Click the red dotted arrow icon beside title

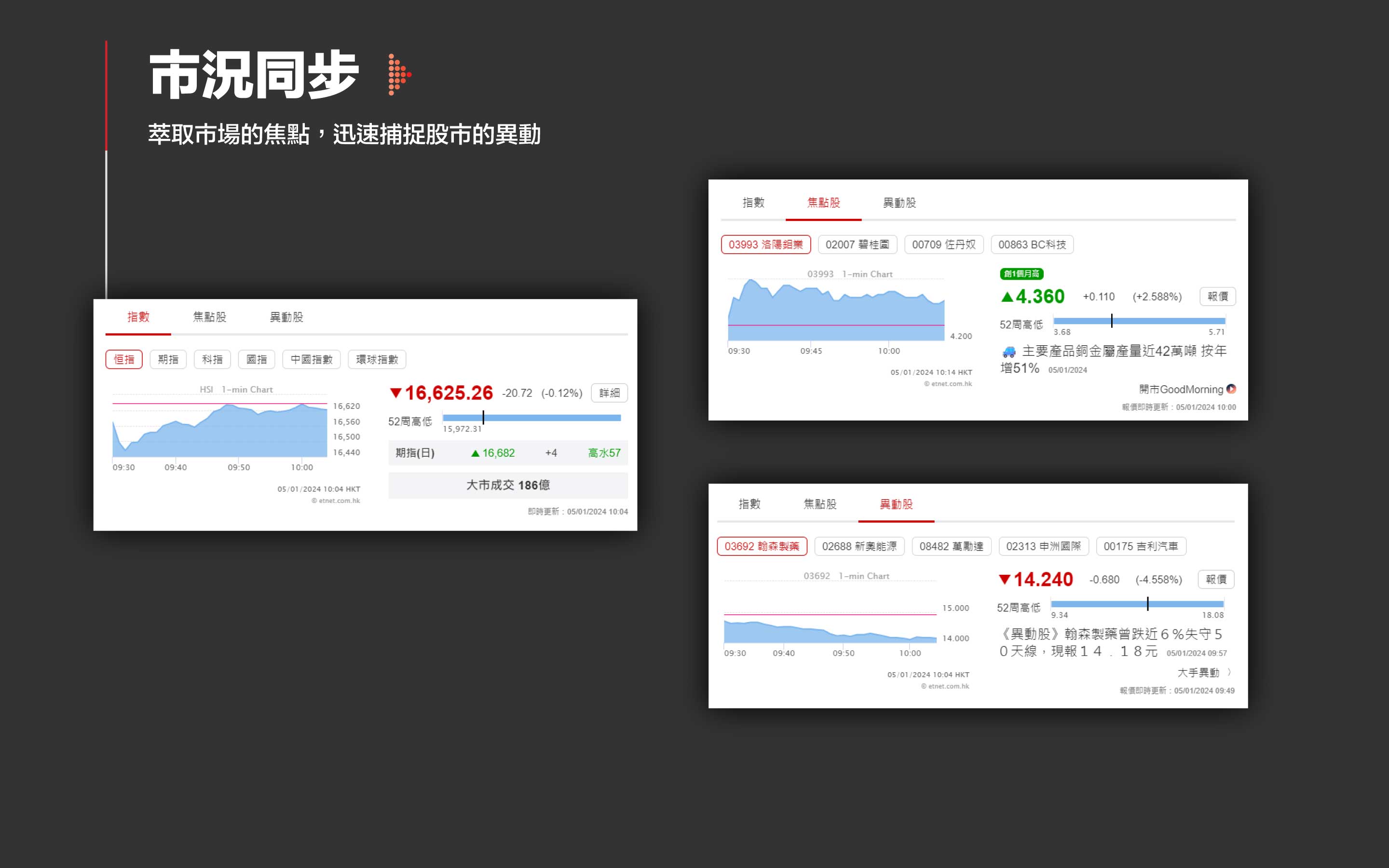pos(399,75)
